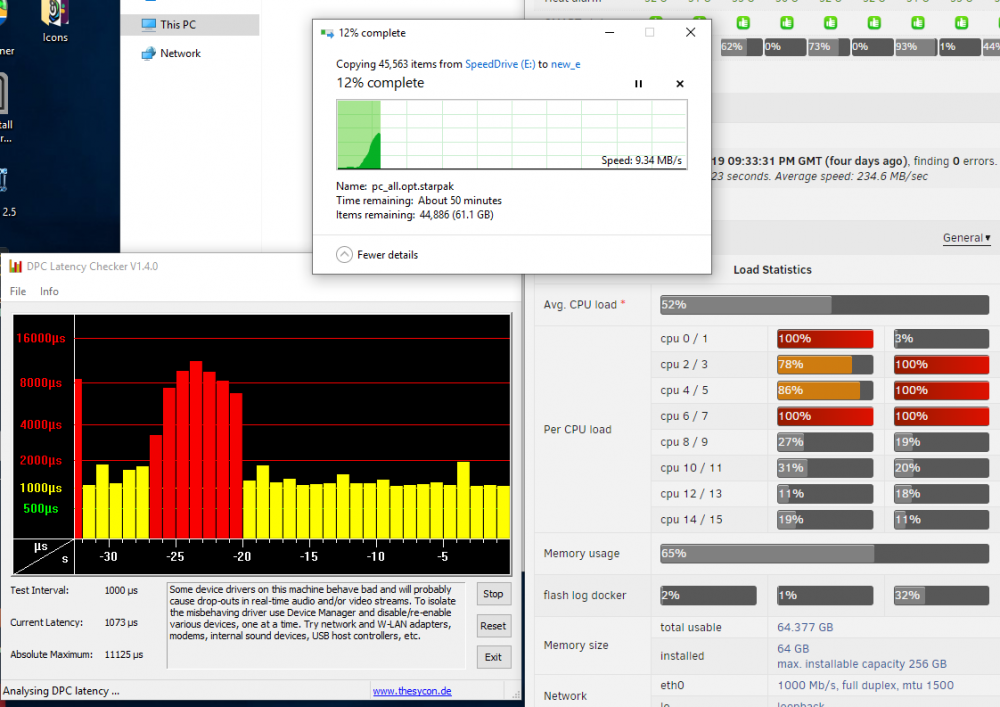This screenshot has width=1000, height=707.
Task: Select This PC in Explorer navigation
Action: [190, 25]
